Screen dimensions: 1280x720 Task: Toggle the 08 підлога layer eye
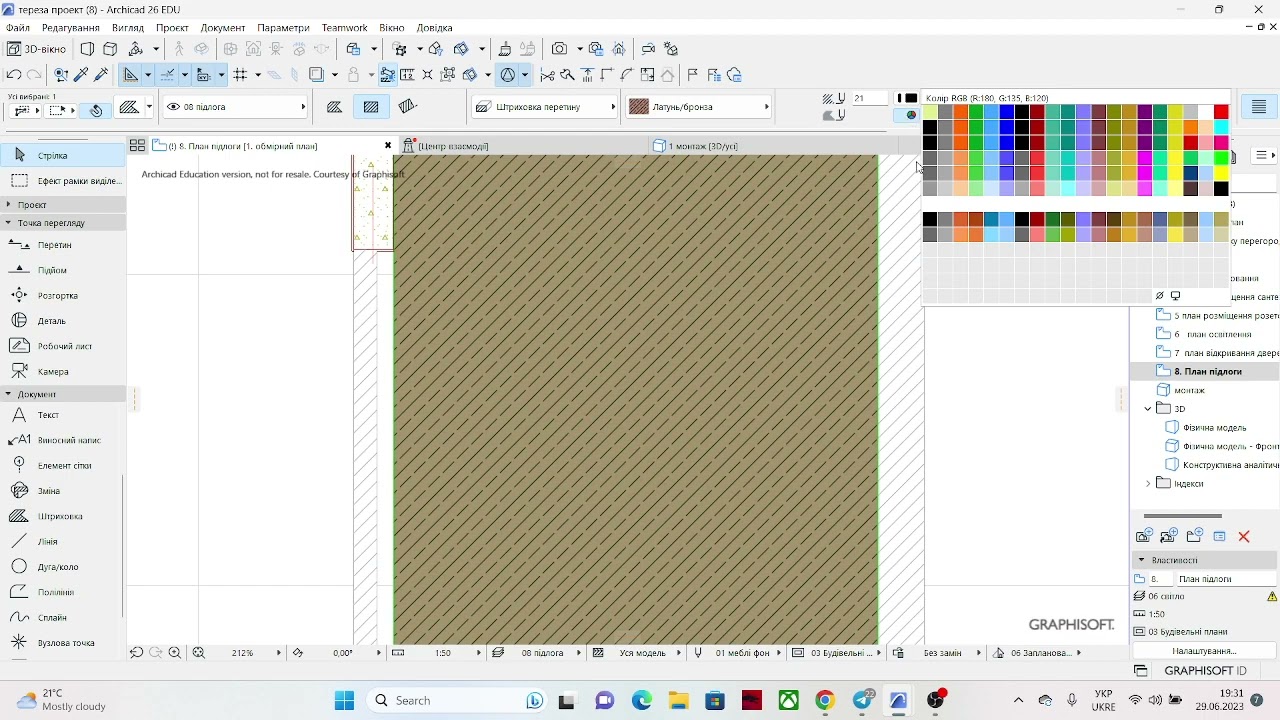173,107
